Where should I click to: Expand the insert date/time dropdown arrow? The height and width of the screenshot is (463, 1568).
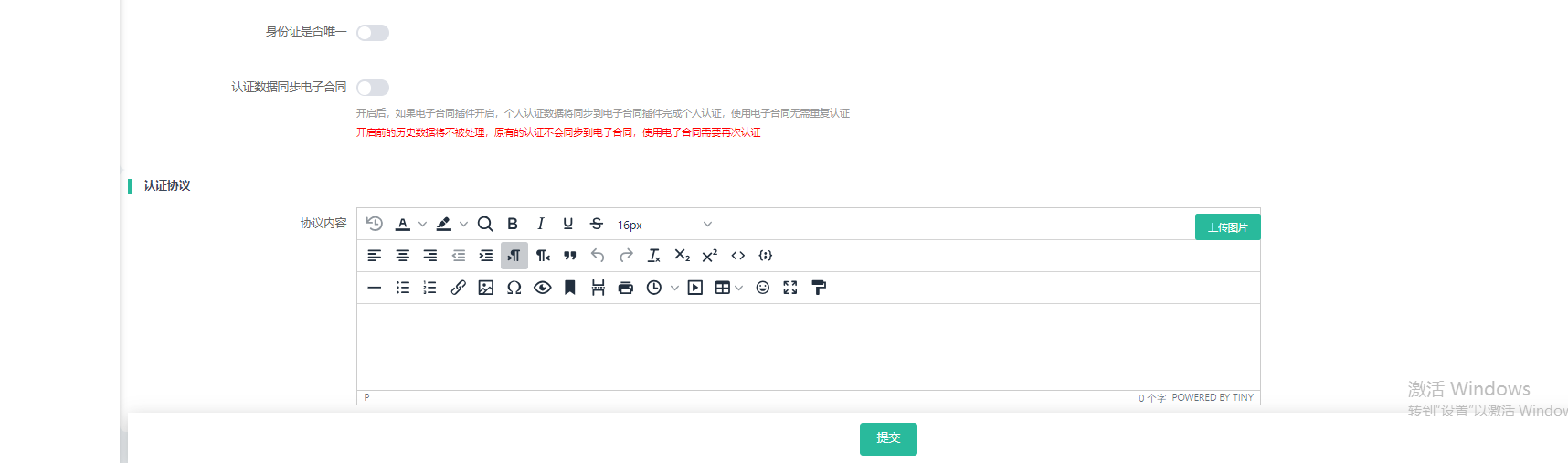674,289
